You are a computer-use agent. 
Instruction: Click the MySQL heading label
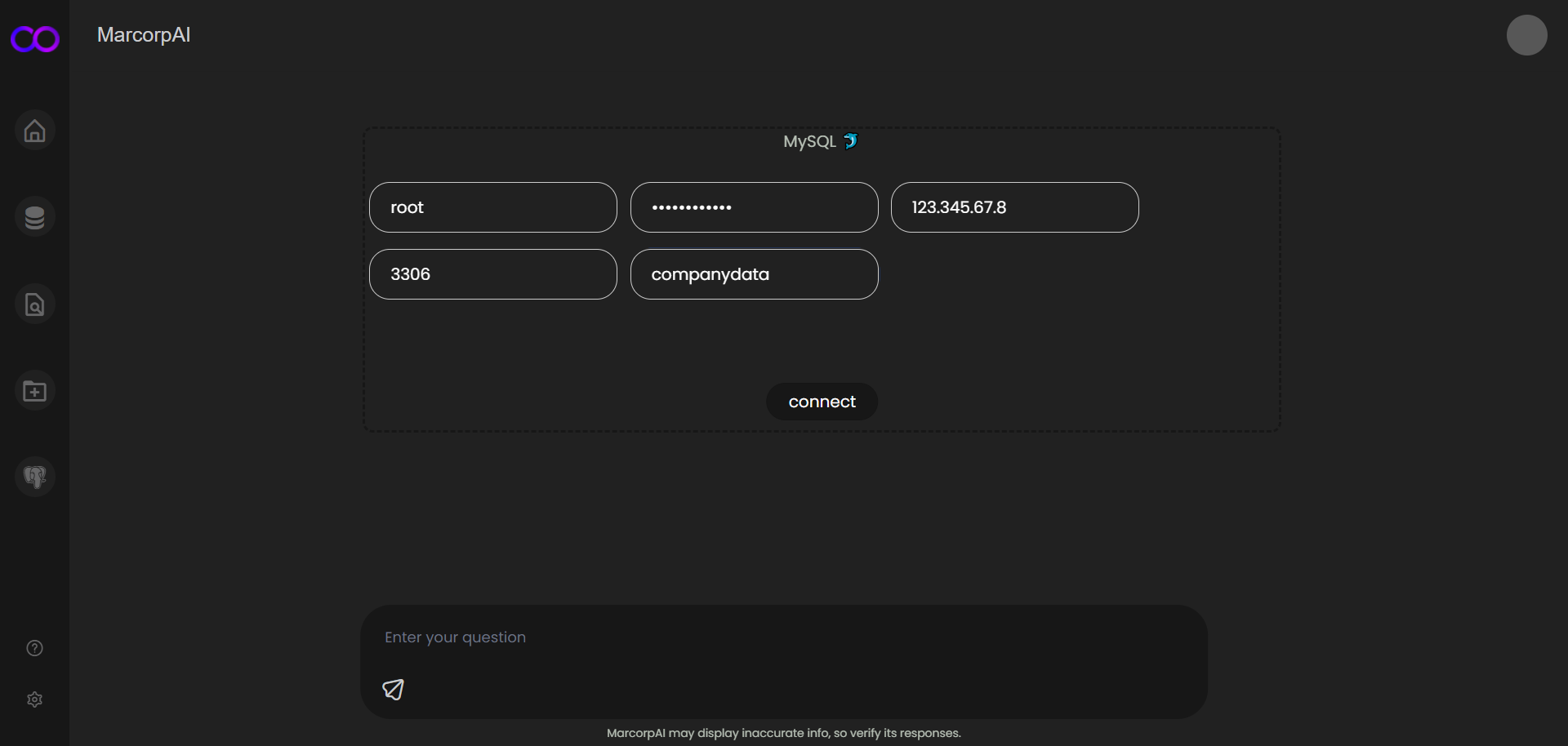pyautogui.click(x=821, y=141)
